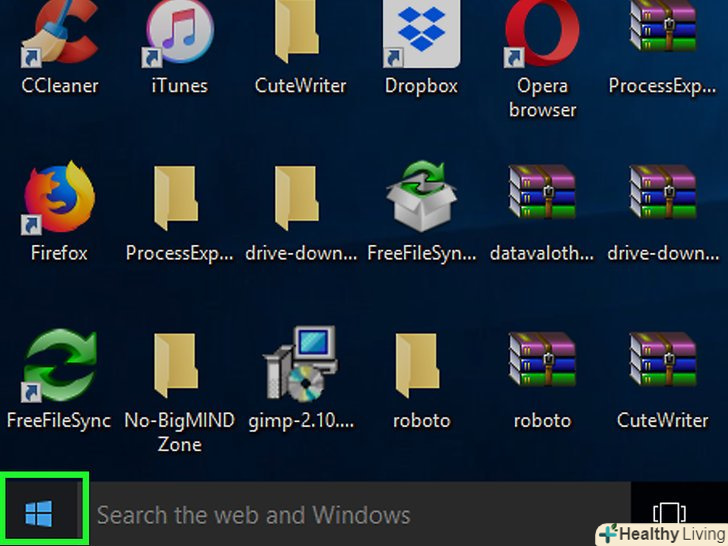Viewport: 728px width, 546px height.
Task: Select the ProcessExp... WinRAR archive icon
Action: [663, 26]
